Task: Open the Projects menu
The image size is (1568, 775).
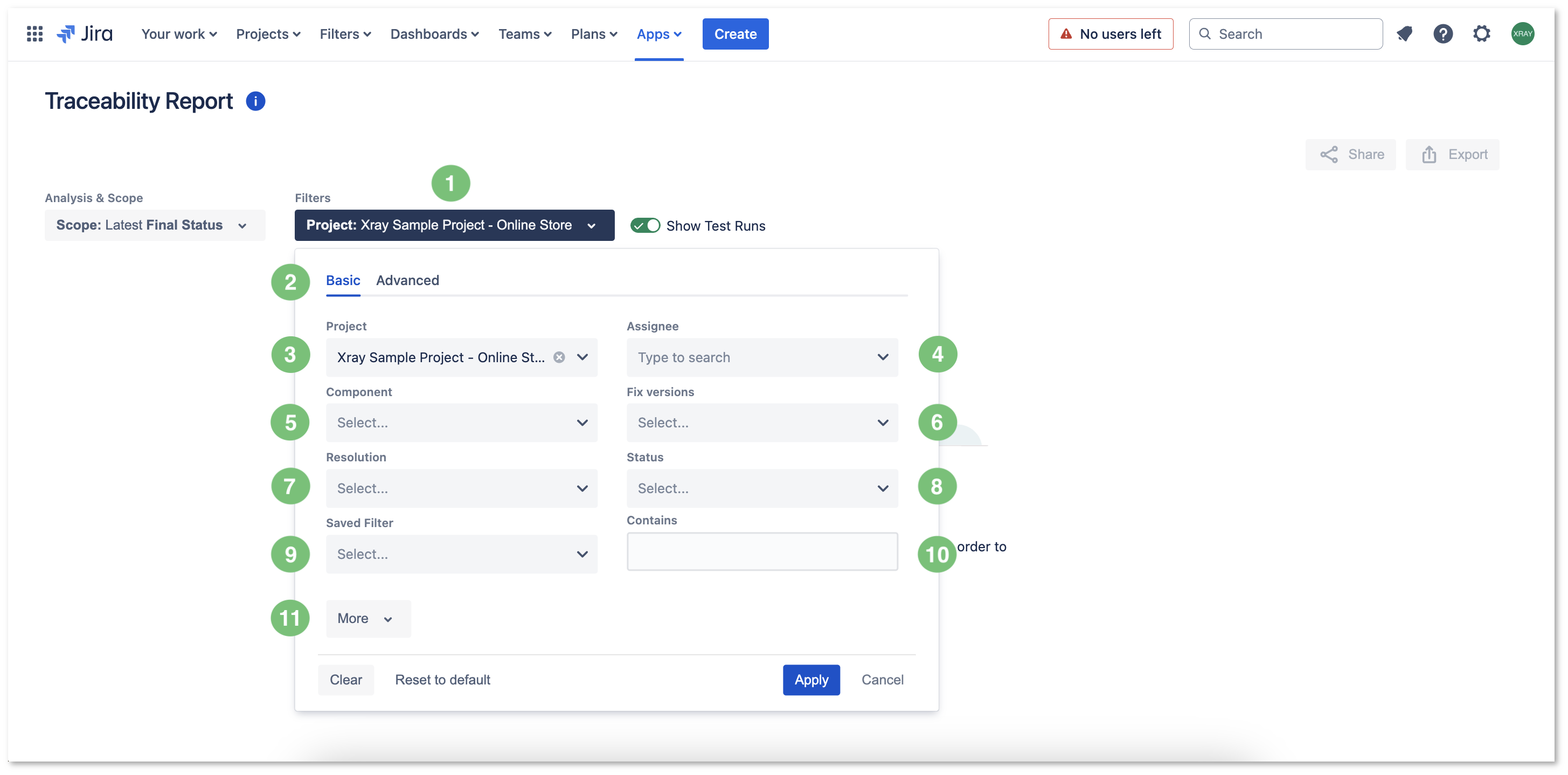Action: 268,34
